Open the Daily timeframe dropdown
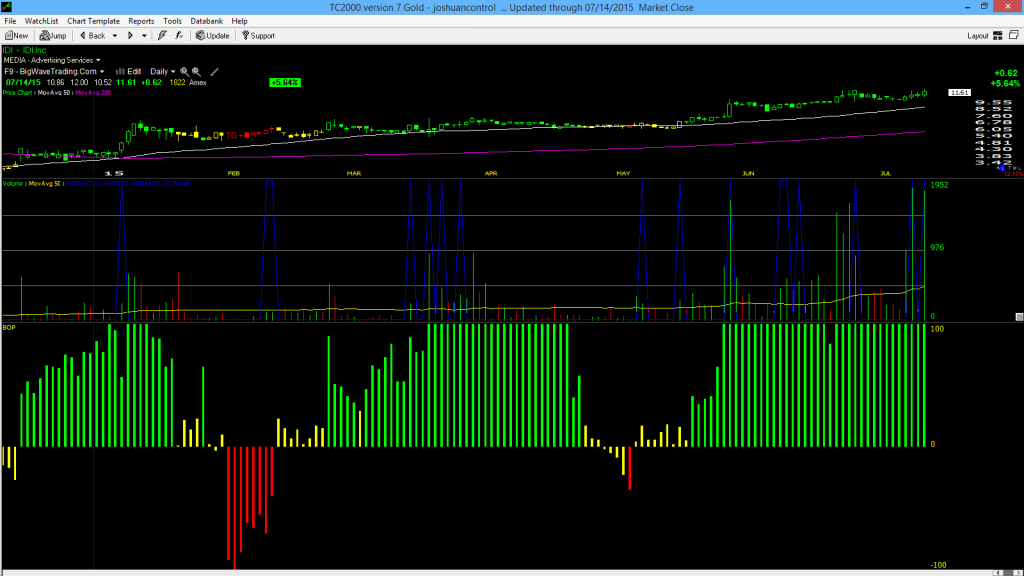 click(x=163, y=72)
